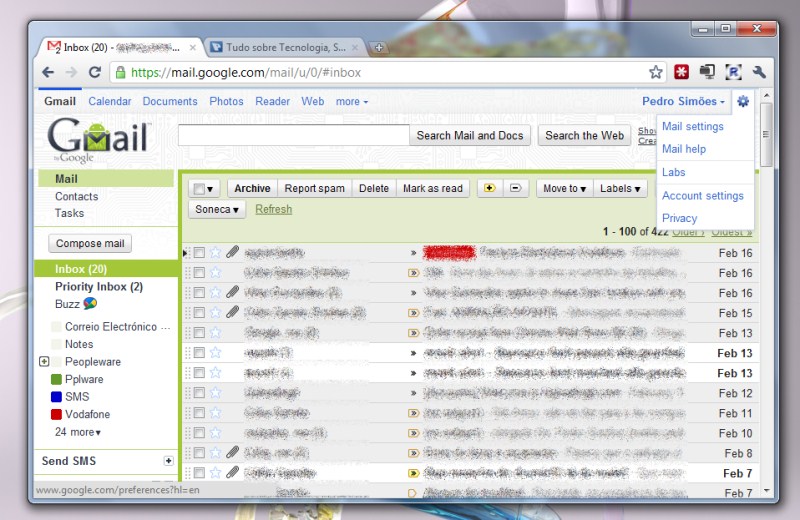The image size is (800, 520).
Task: Open the Pedro Simões account dropdown
Action: pos(683,101)
